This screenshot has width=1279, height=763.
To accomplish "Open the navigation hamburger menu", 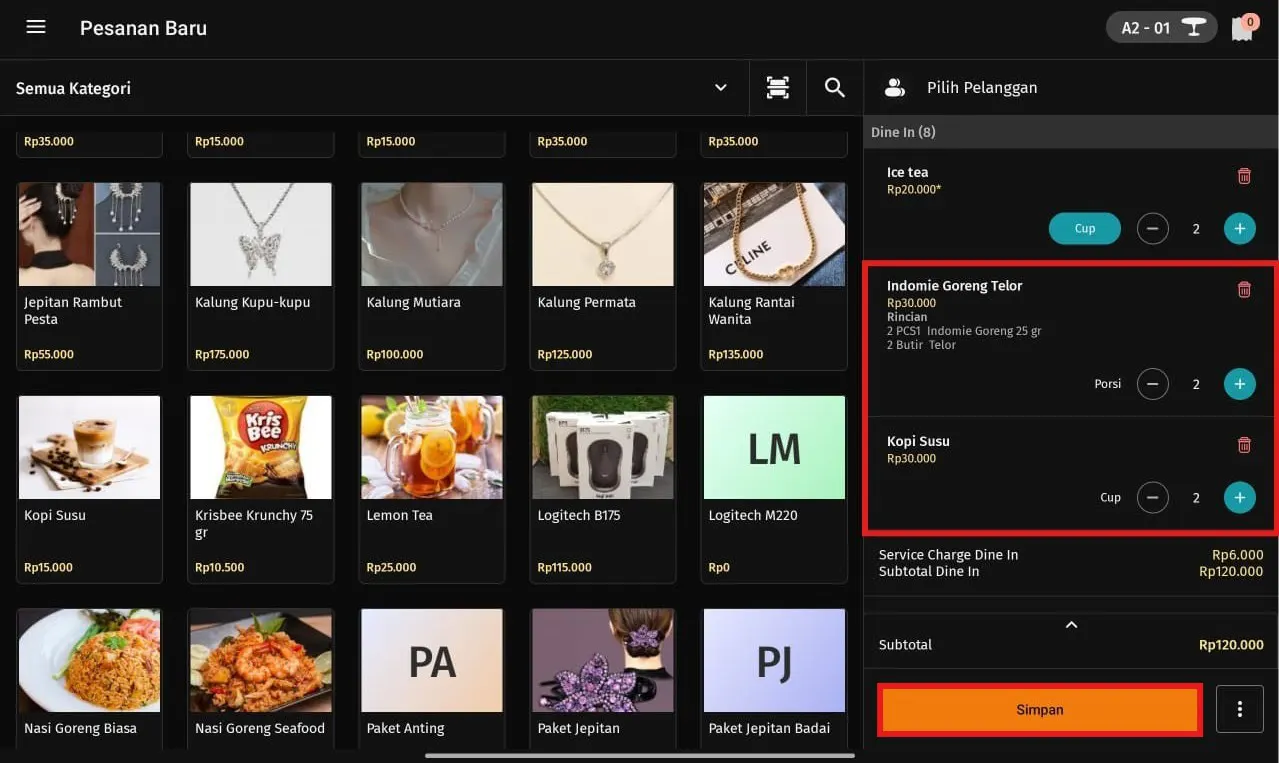I will (x=36, y=27).
